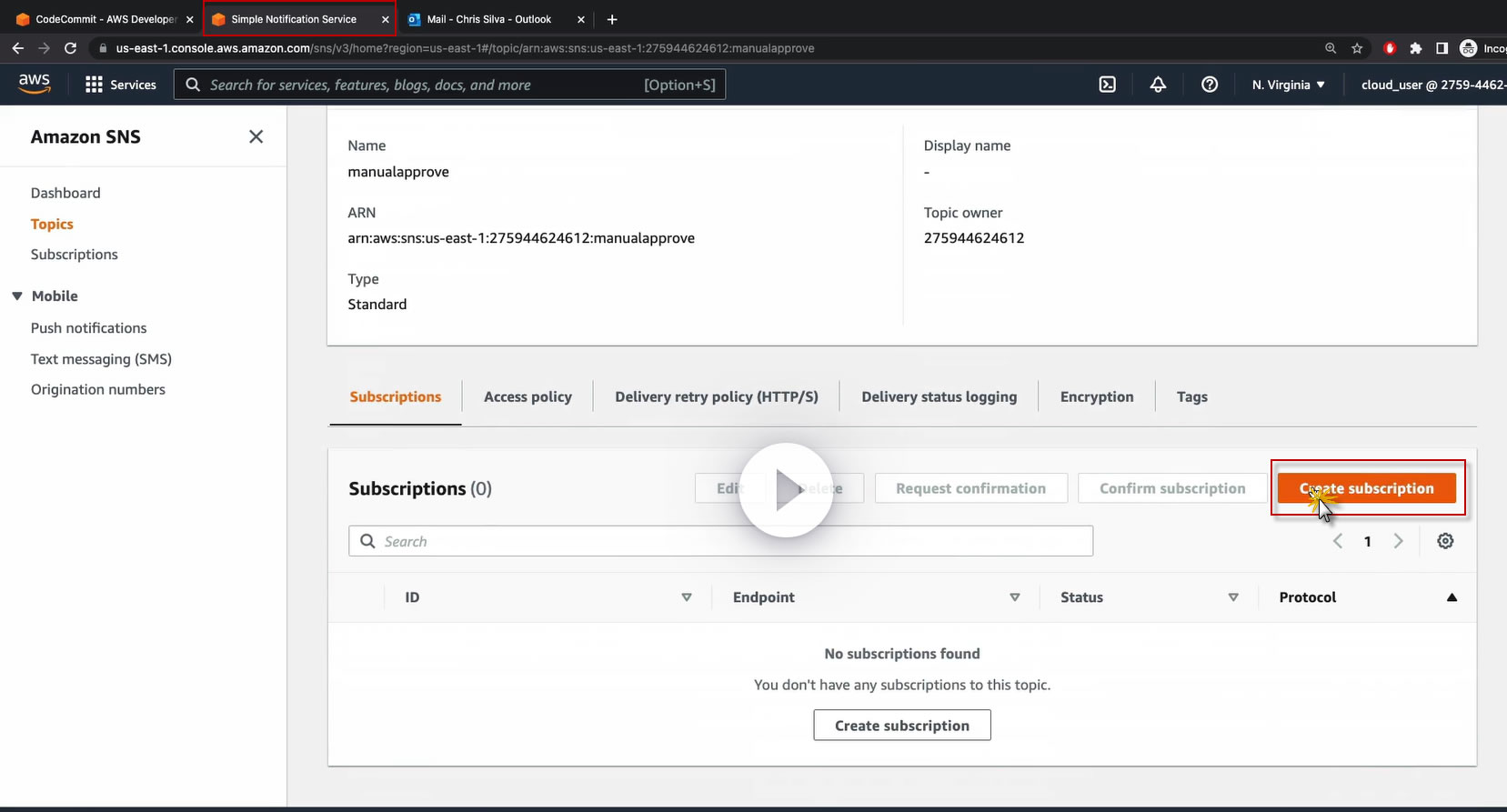The image size is (1507, 812).
Task: Click the No subscriptions found message
Action: point(902,654)
